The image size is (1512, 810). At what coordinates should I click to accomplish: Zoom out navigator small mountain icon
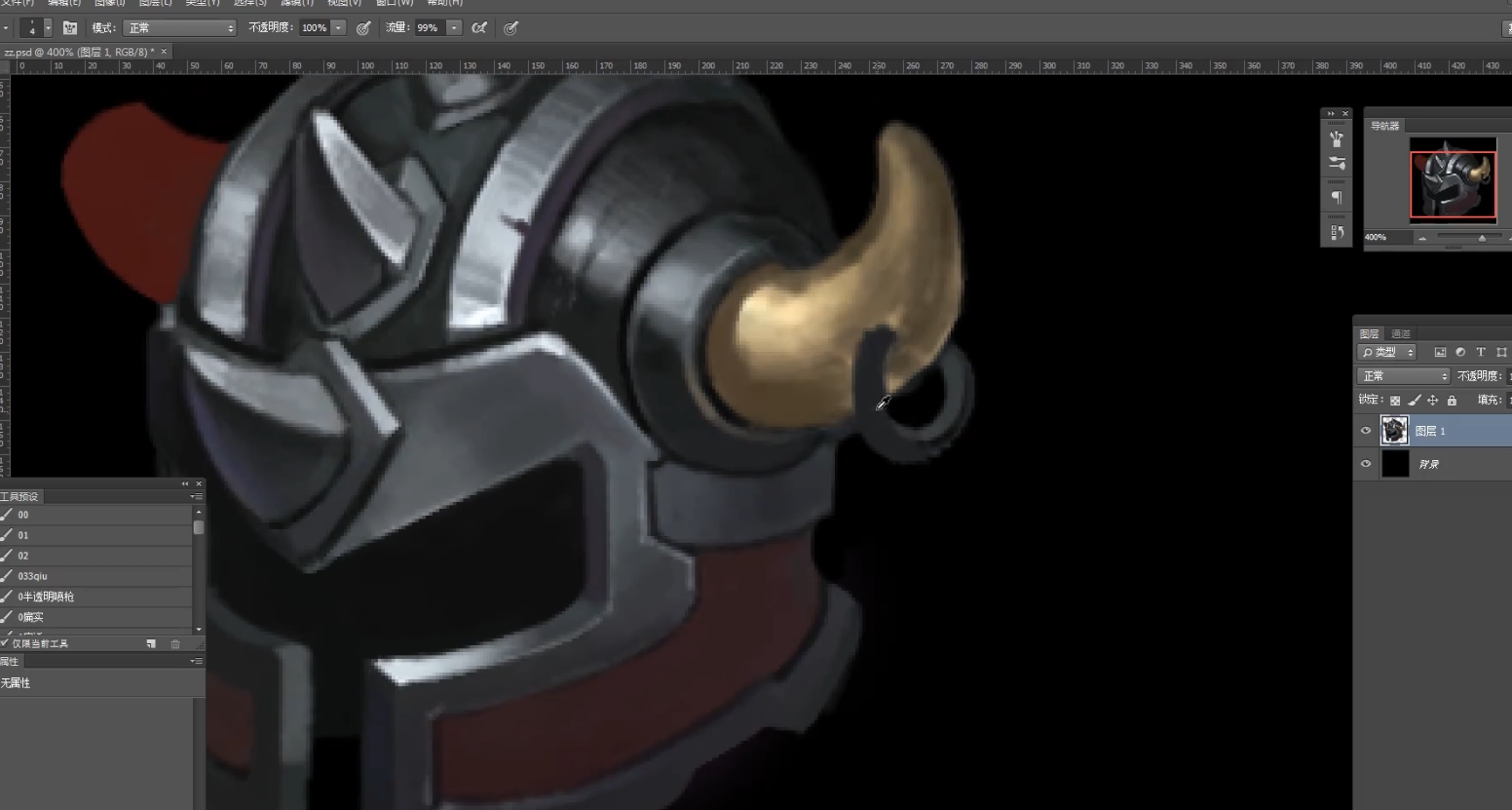click(x=1422, y=238)
